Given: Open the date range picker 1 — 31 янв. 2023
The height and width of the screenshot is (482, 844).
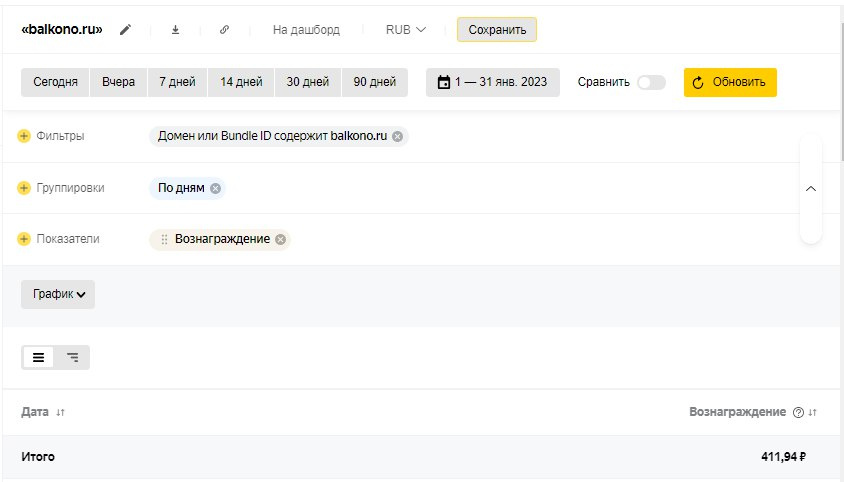Looking at the screenshot, I should (x=493, y=82).
